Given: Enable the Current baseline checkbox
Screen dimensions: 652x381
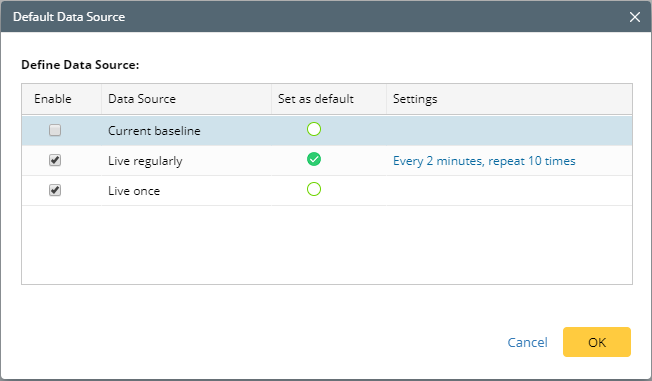Looking at the screenshot, I should tap(55, 130).
